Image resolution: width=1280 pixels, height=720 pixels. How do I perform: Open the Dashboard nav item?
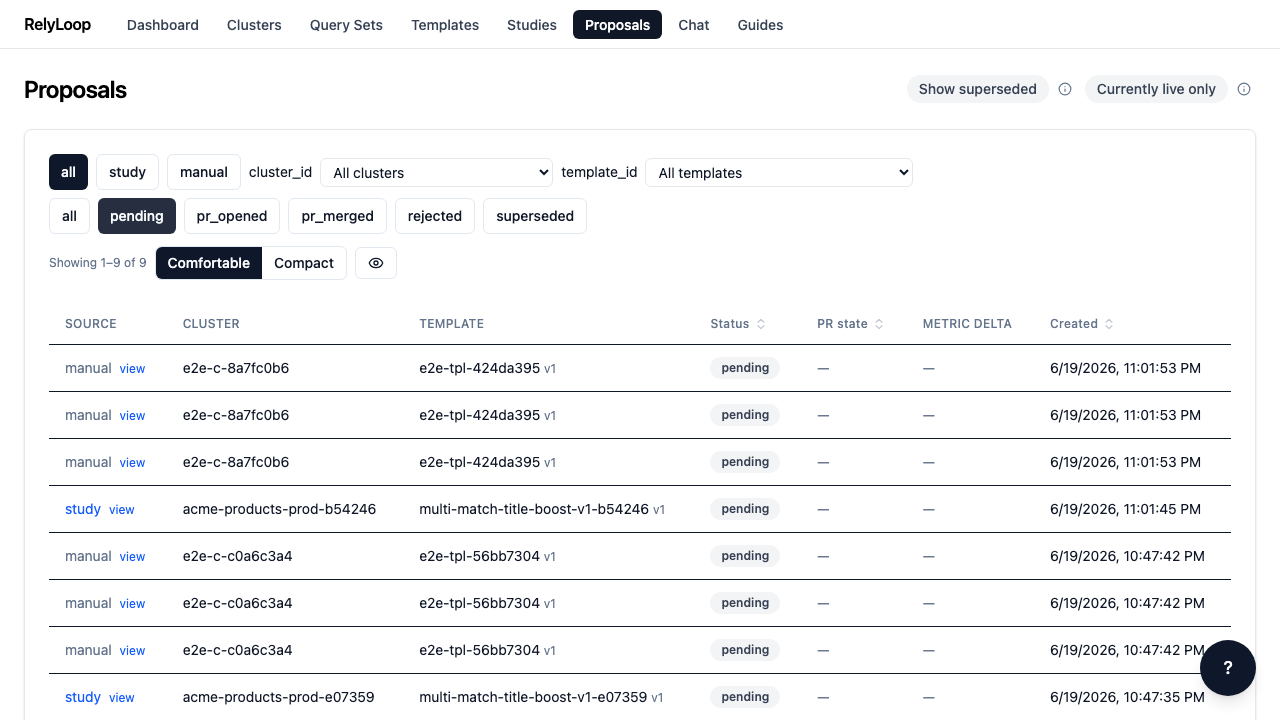click(163, 25)
